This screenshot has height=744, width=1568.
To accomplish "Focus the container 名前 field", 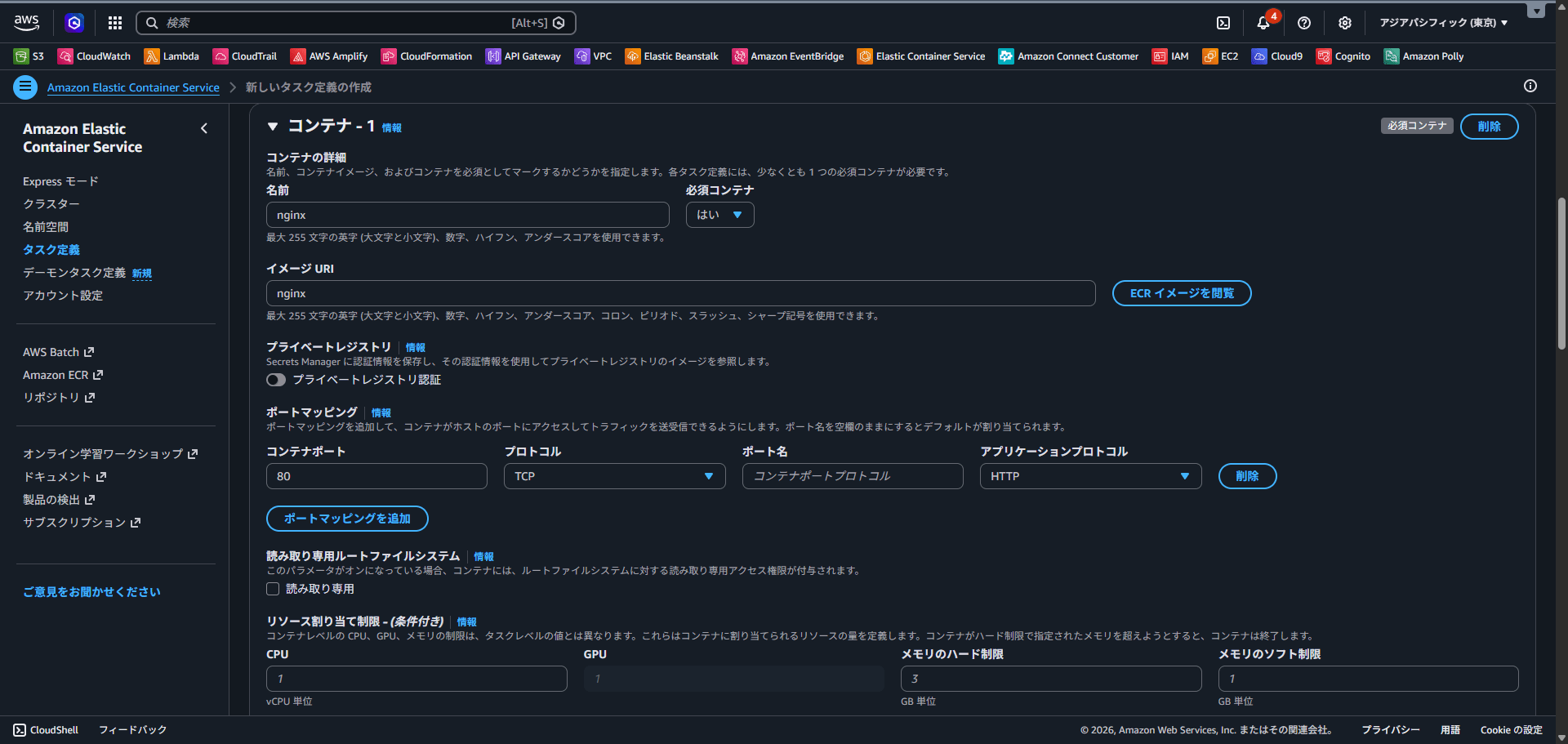I will pyautogui.click(x=468, y=215).
